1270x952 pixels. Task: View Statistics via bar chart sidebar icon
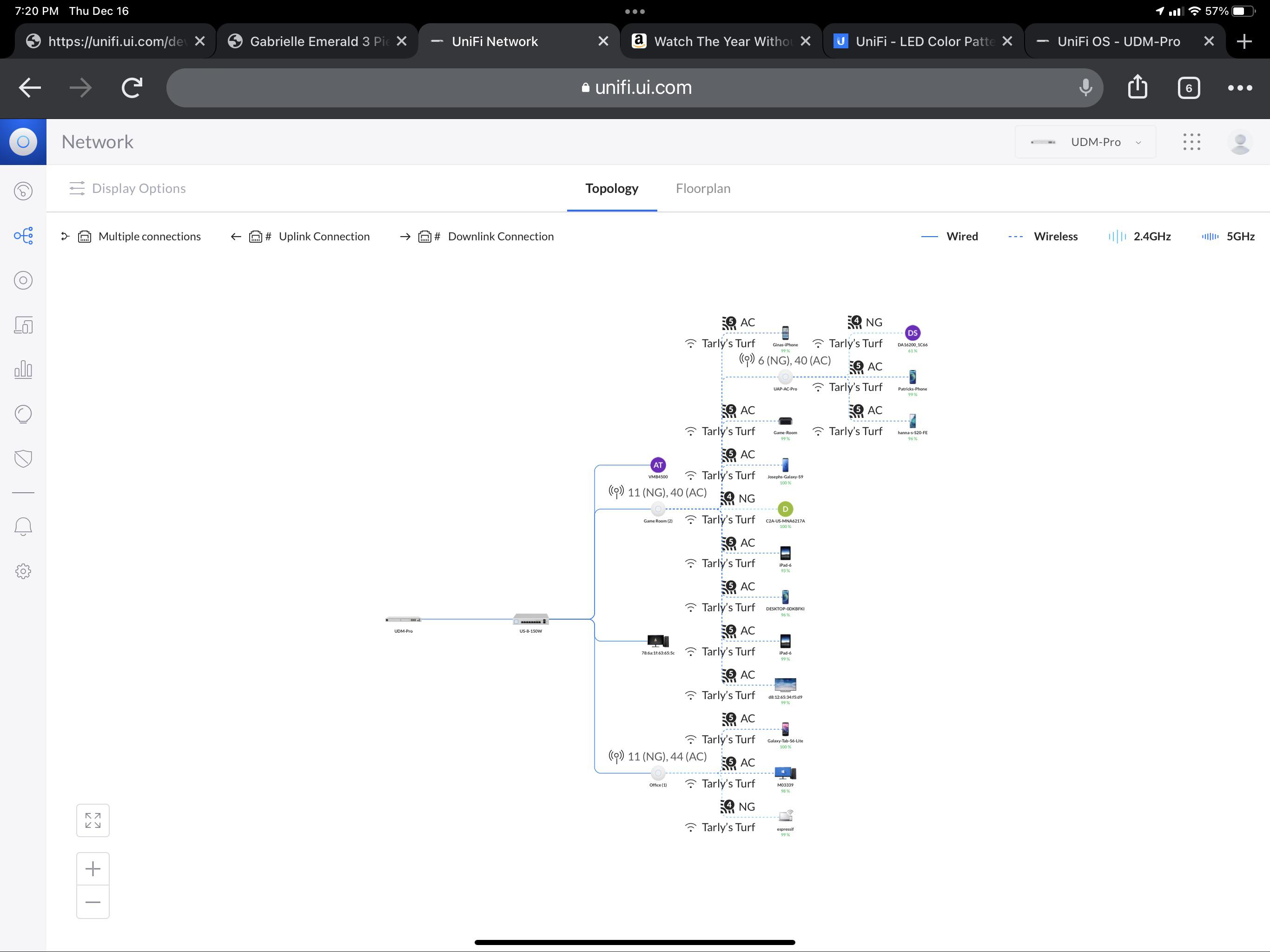coord(23,369)
